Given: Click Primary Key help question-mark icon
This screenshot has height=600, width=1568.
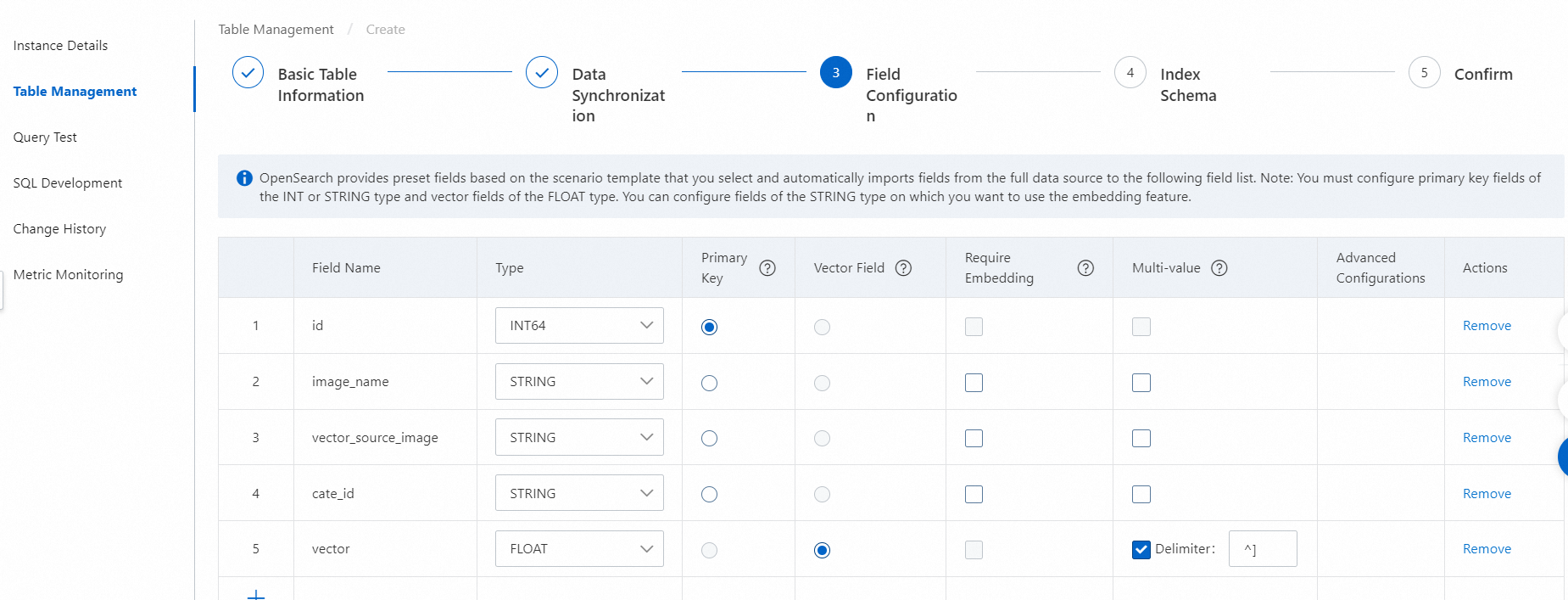Looking at the screenshot, I should click(x=767, y=268).
